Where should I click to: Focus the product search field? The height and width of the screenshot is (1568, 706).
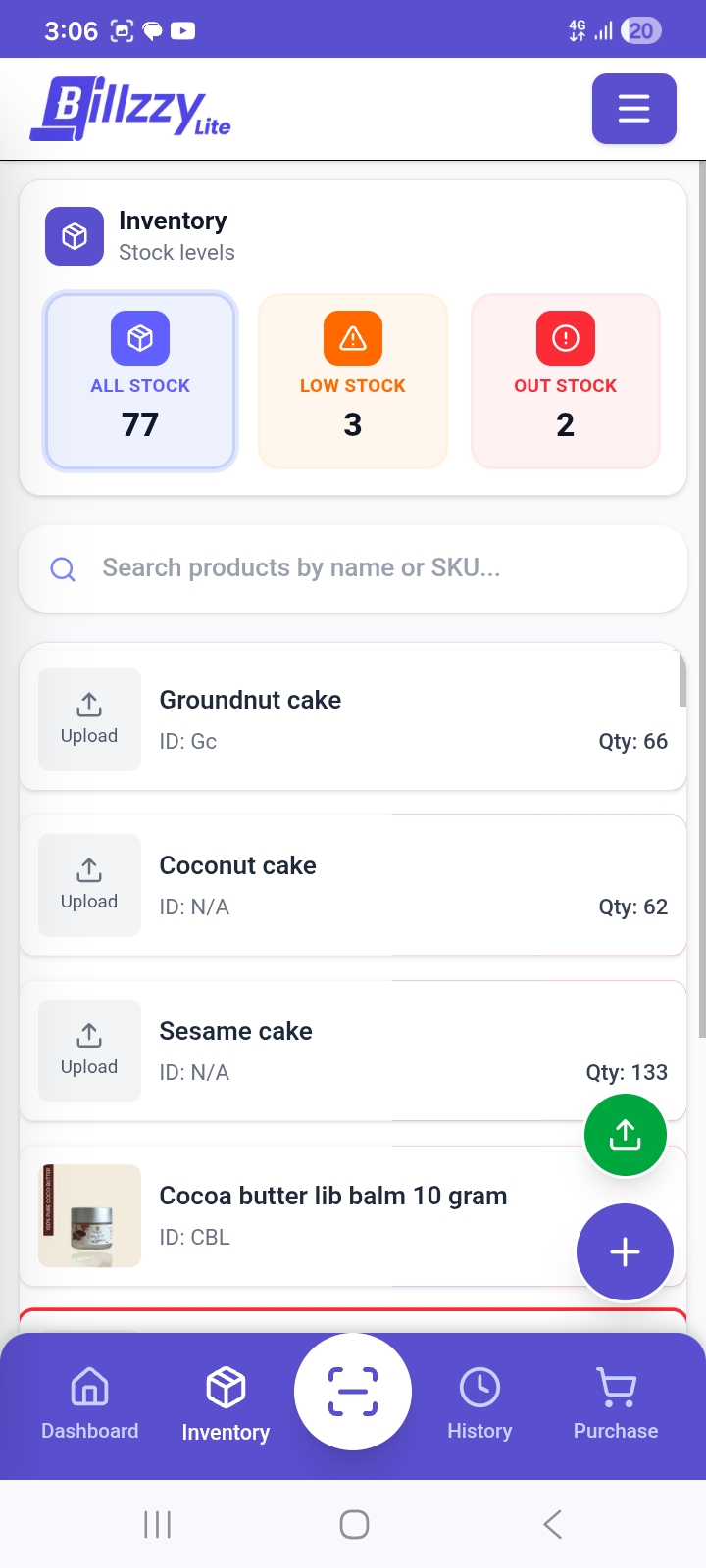(373, 568)
